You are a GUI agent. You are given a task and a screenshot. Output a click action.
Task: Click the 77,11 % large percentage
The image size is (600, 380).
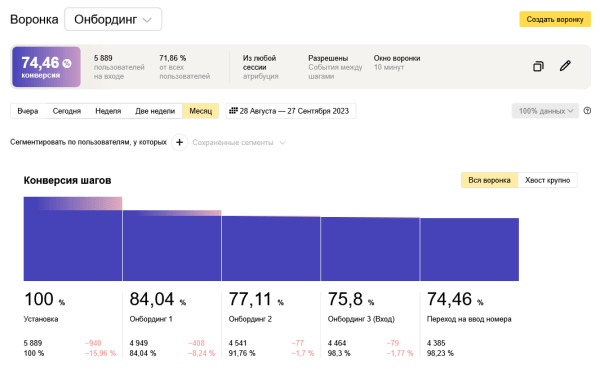(x=256, y=299)
